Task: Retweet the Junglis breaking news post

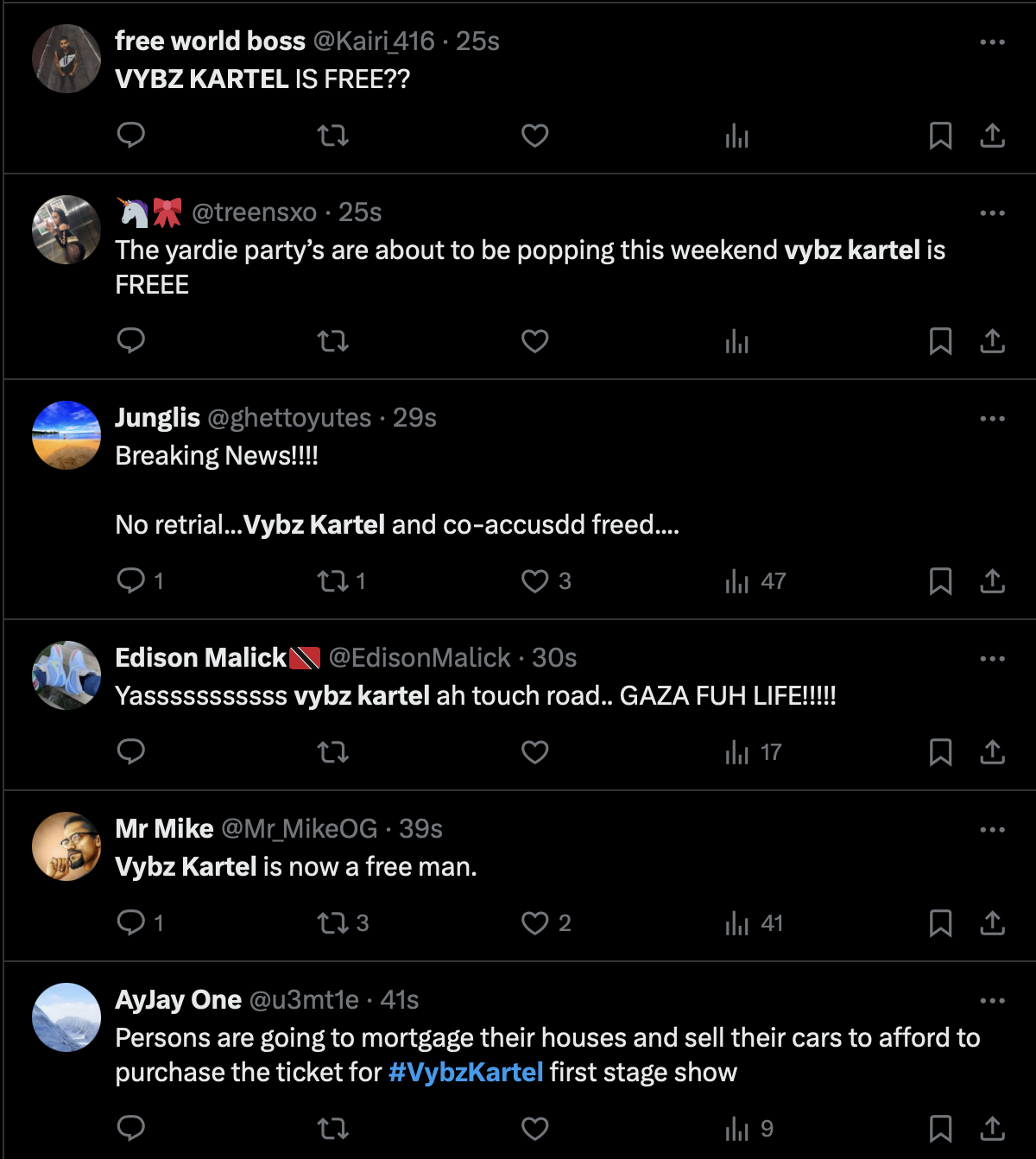Action: (x=332, y=581)
